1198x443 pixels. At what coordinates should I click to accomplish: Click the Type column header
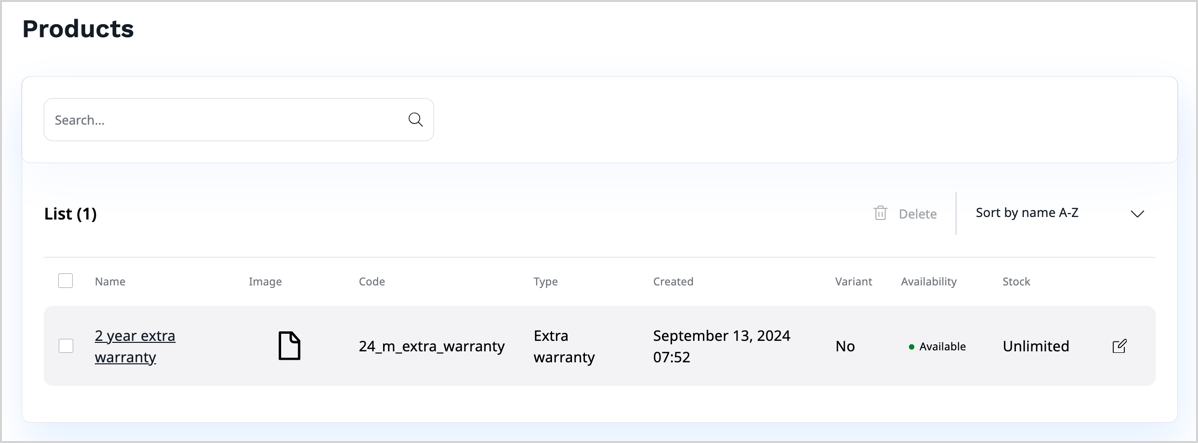(x=545, y=282)
